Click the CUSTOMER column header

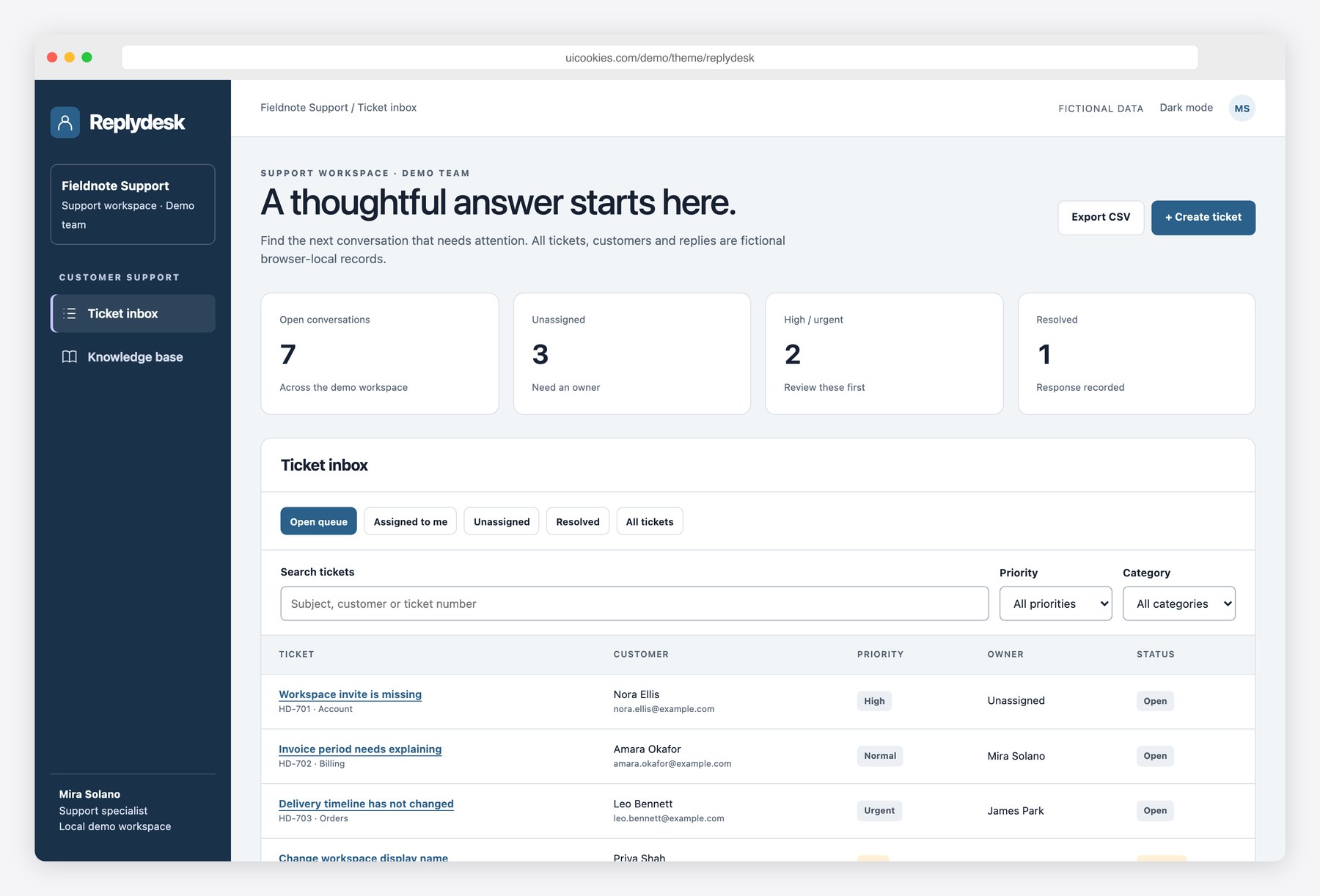tap(641, 654)
